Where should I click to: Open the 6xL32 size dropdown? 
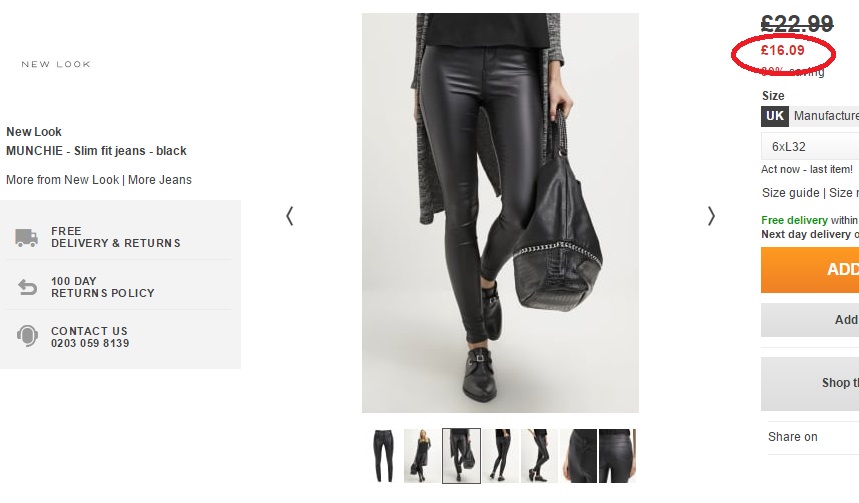(x=810, y=146)
